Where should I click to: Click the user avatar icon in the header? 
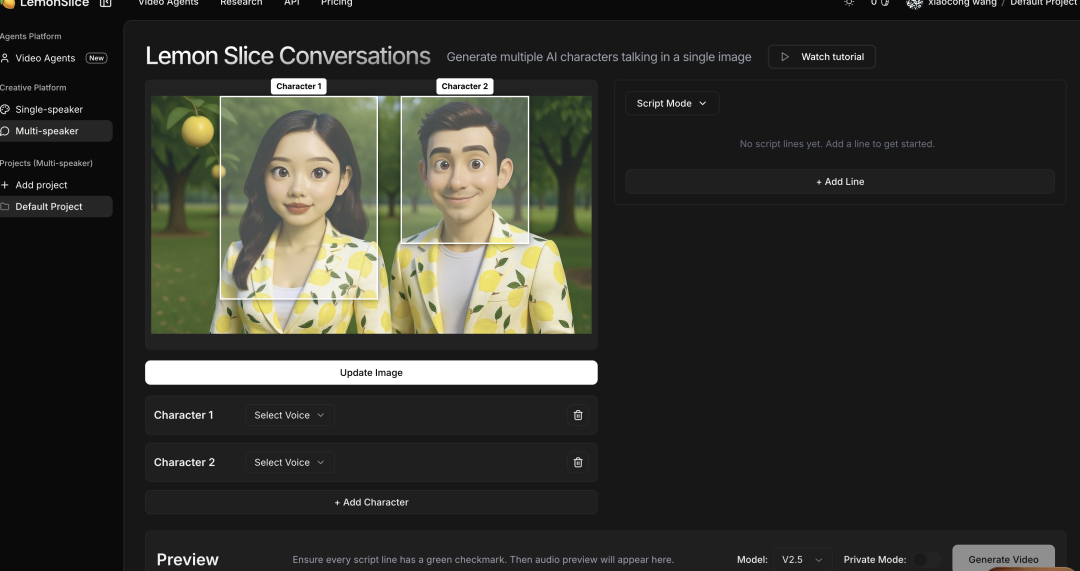(914, 4)
